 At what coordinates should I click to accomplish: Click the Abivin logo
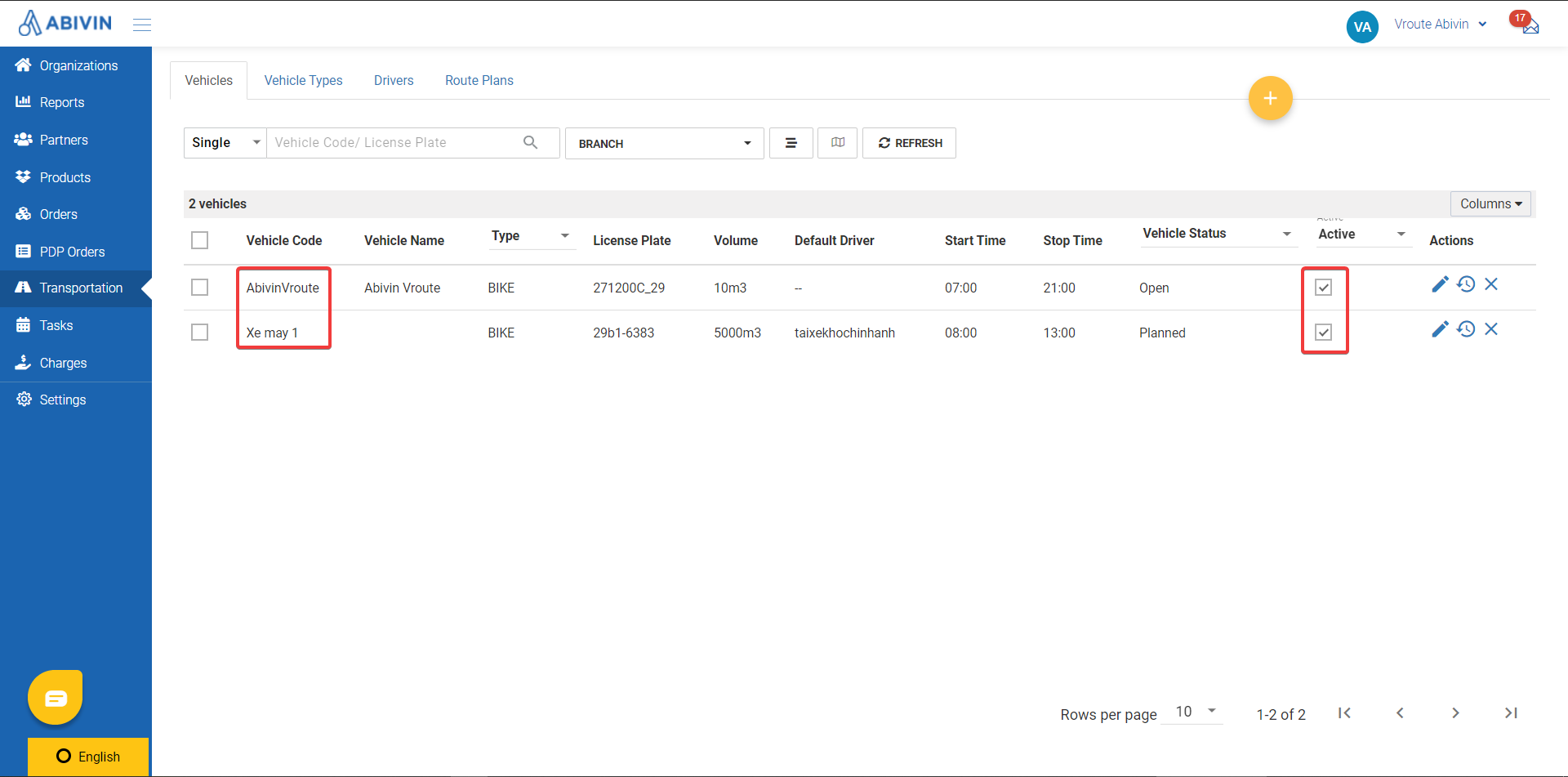pyautogui.click(x=65, y=23)
